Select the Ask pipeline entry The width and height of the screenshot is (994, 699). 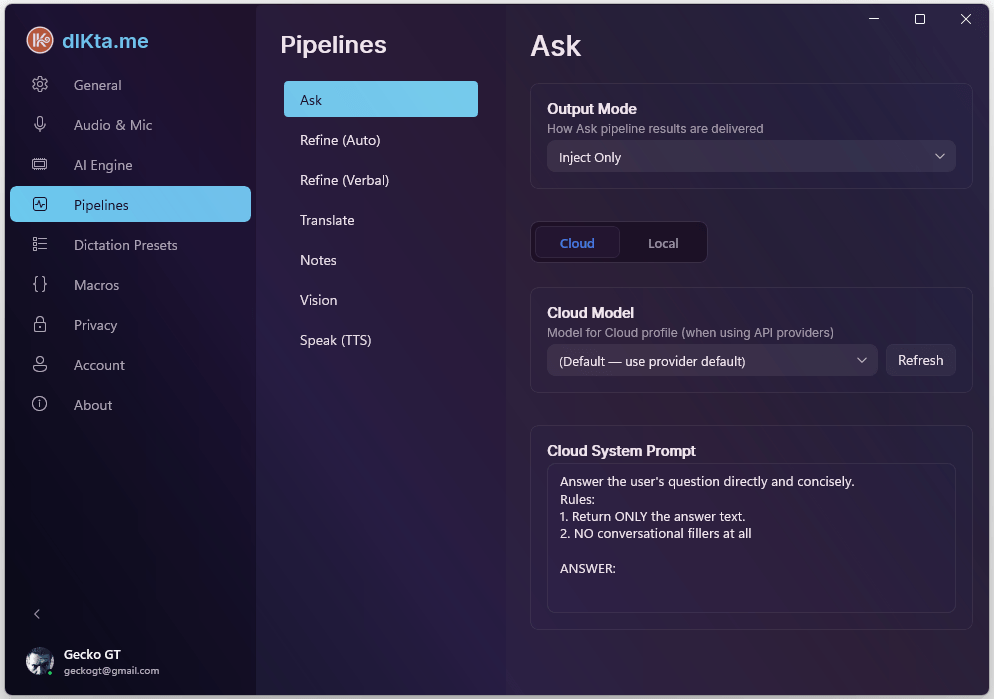pyautogui.click(x=380, y=99)
